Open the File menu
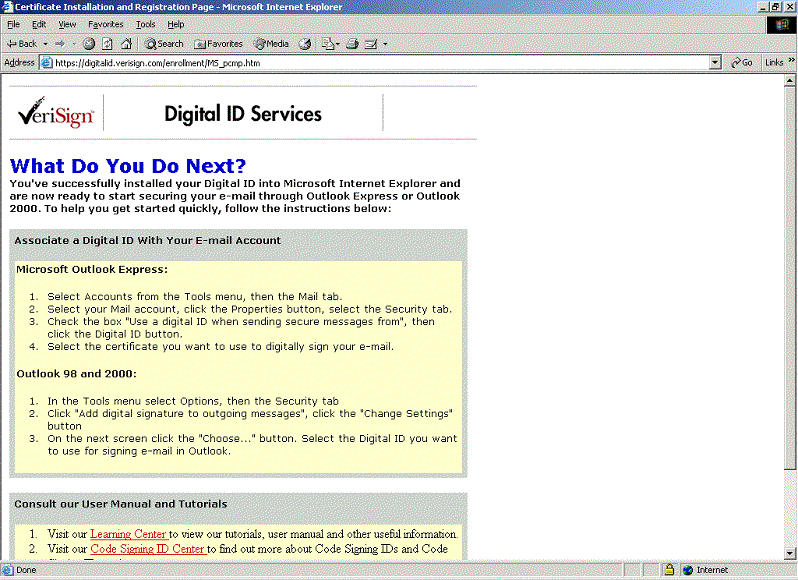 [13, 24]
